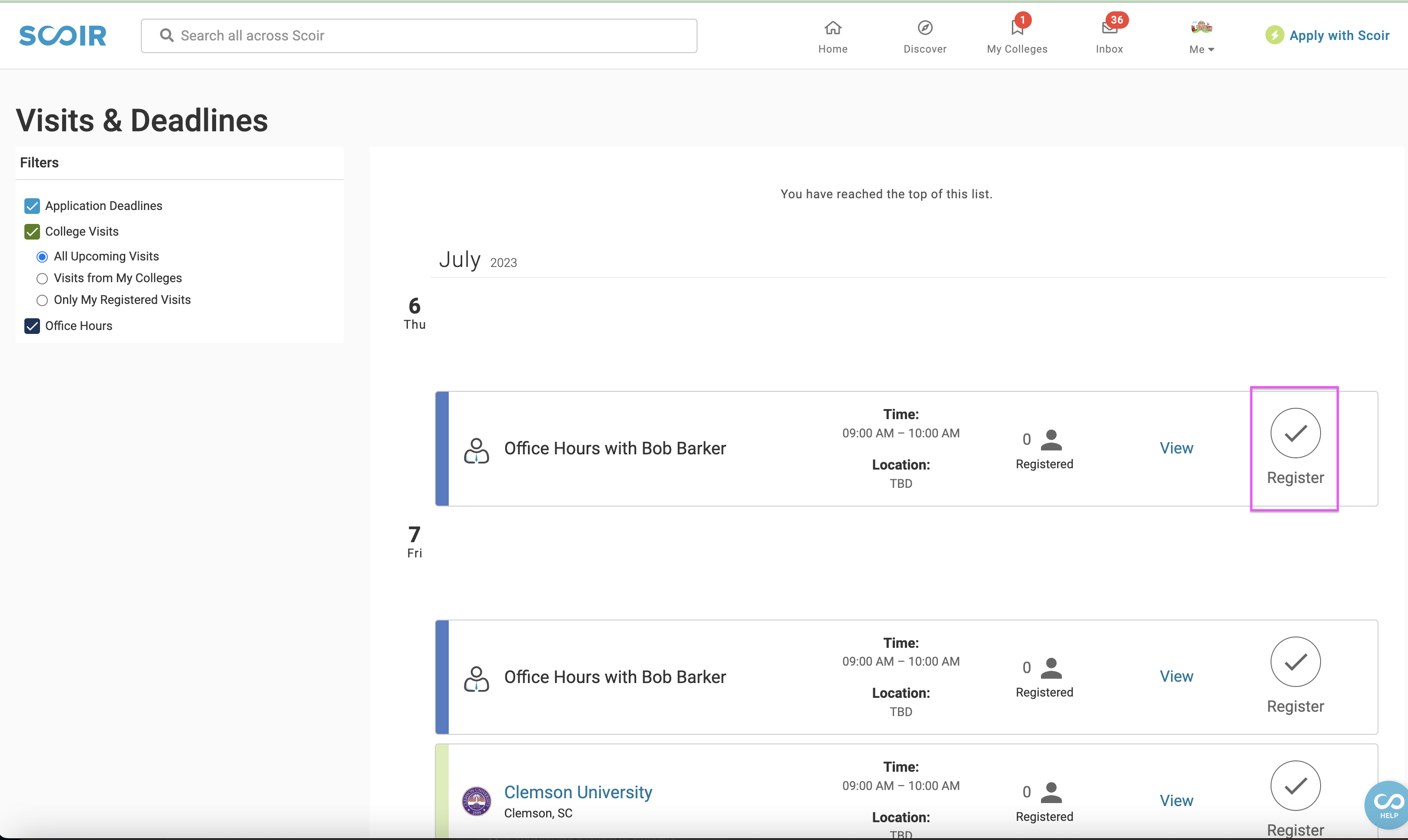The height and width of the screenshot is (840, 1408).
Task: Click the Friday Office Hours with Bob Barker title
Action: 615,677
